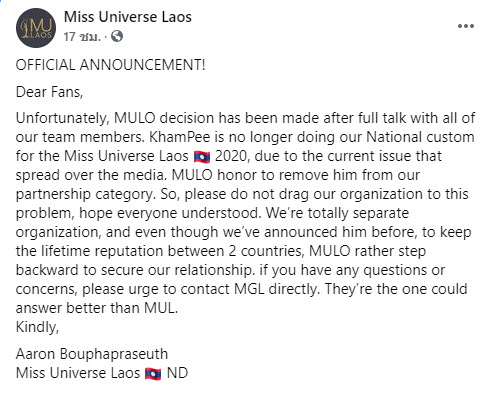Screen dimensions: 497x393
Task: Open the post's 17-hour timestamp link
Action: pos(82,36)
